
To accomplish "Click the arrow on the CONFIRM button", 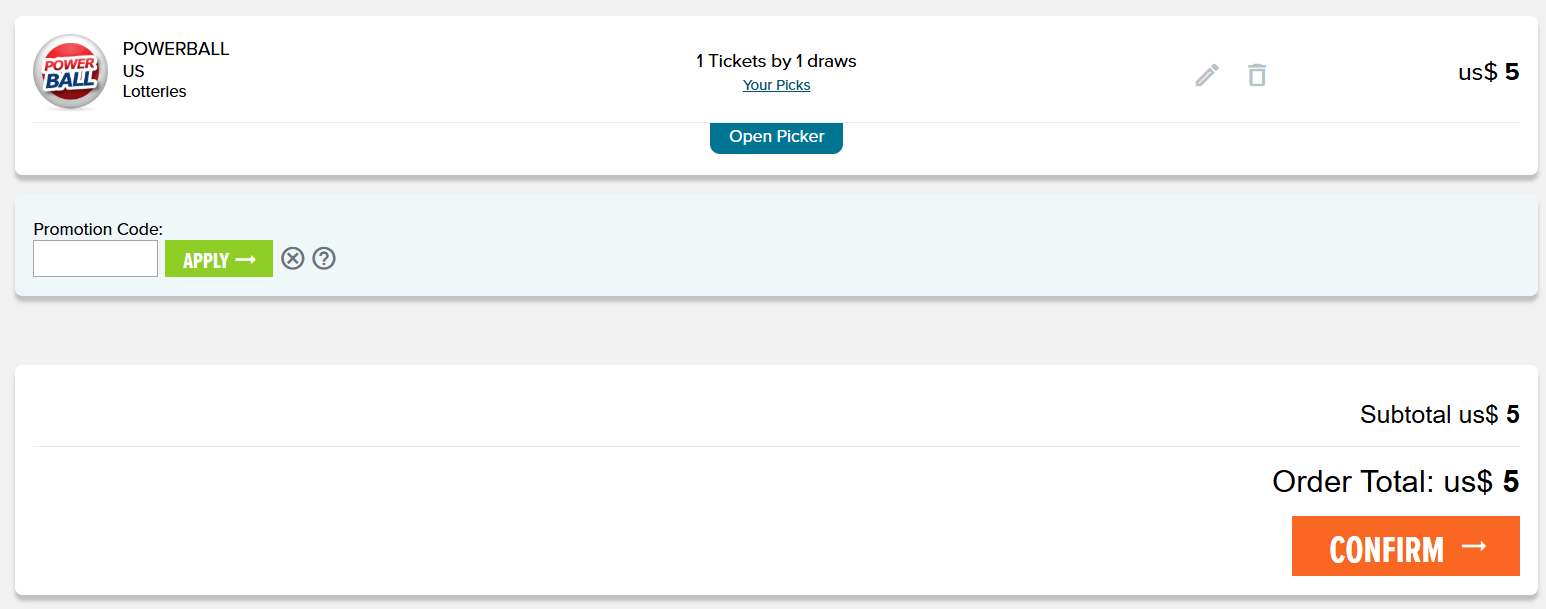I will (x=1474, y=546).
